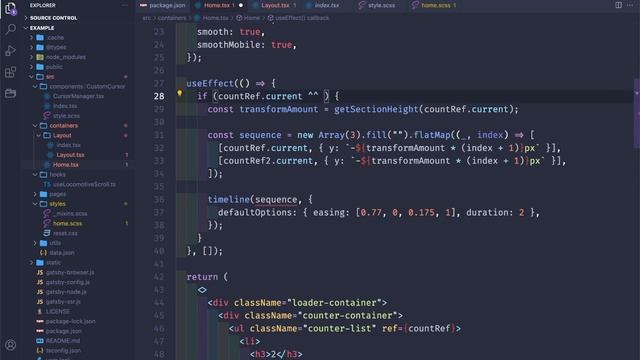
Task: Click 'useEffect() callback' breadcrumb
Action: coord(302,18)
